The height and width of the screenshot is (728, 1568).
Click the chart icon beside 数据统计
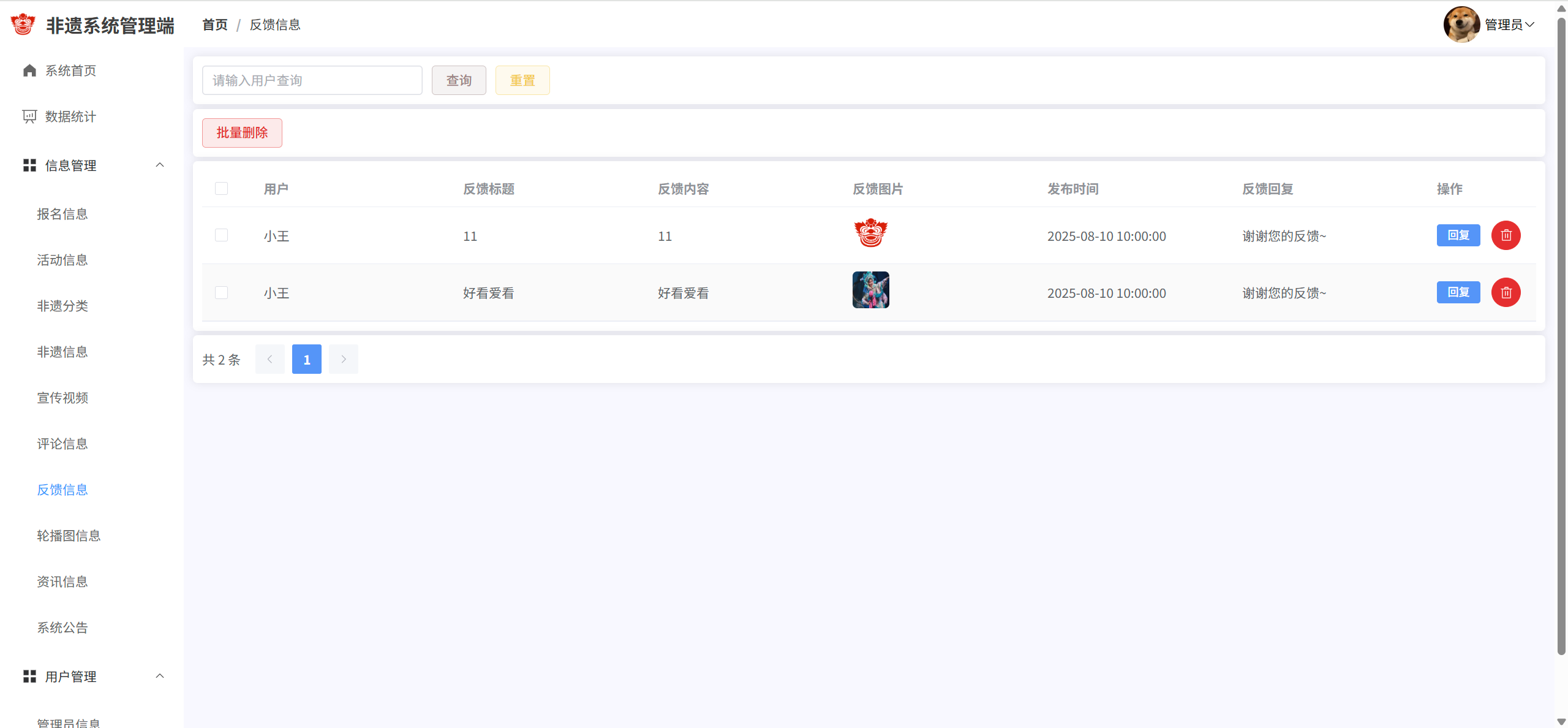point(29,116)
